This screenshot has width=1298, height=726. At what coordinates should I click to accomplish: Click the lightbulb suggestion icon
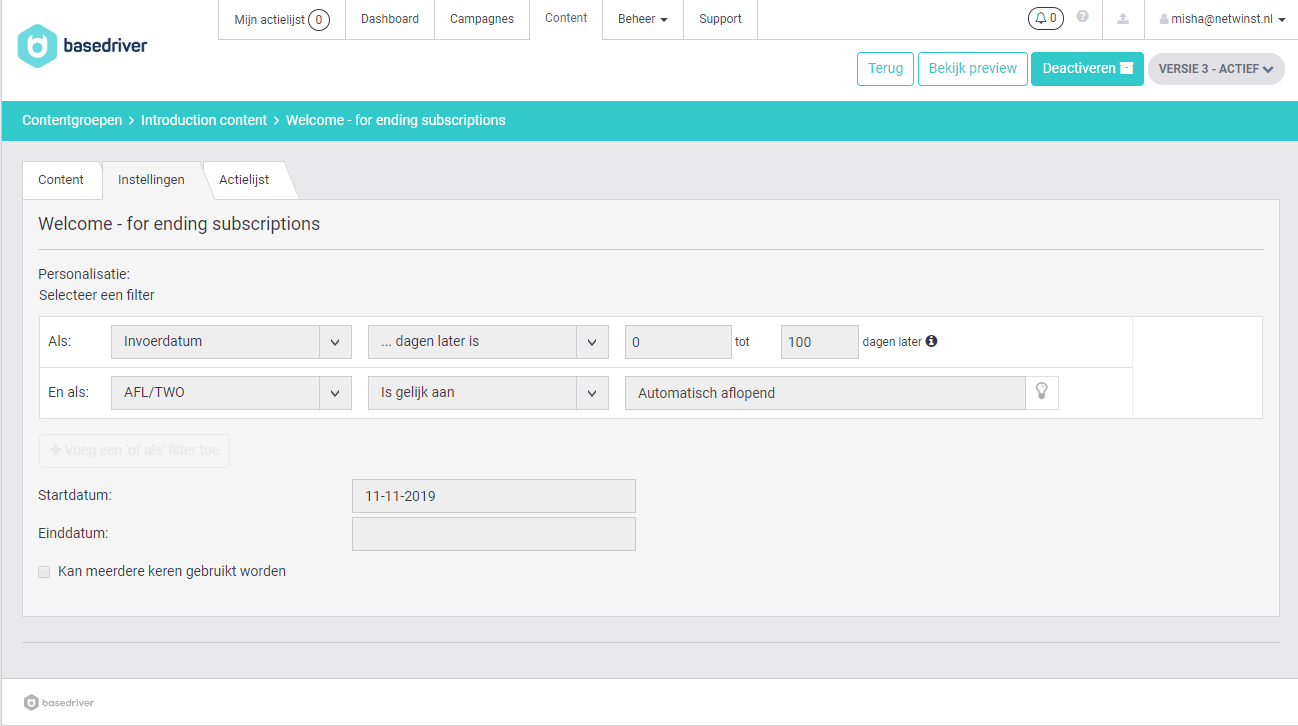(1041, 392)
